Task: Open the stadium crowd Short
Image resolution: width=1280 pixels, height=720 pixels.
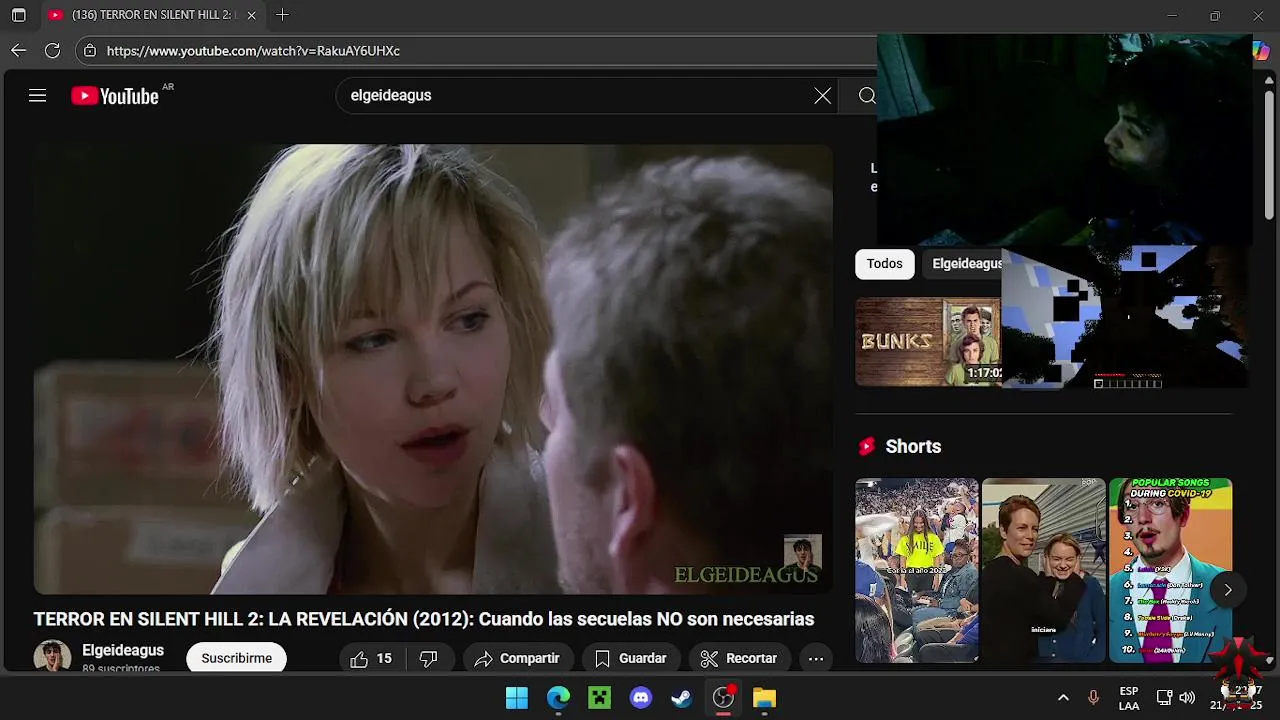Action: (916, 570)
